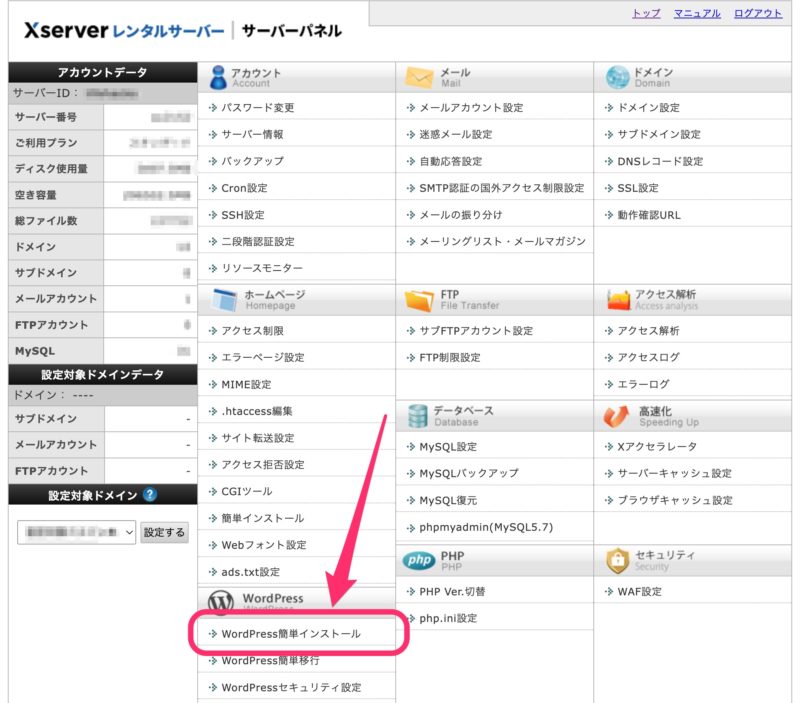This screenshot has height=703, width=800.
Task: Click the Security padlock shield icon
Action: coord(617,561)
